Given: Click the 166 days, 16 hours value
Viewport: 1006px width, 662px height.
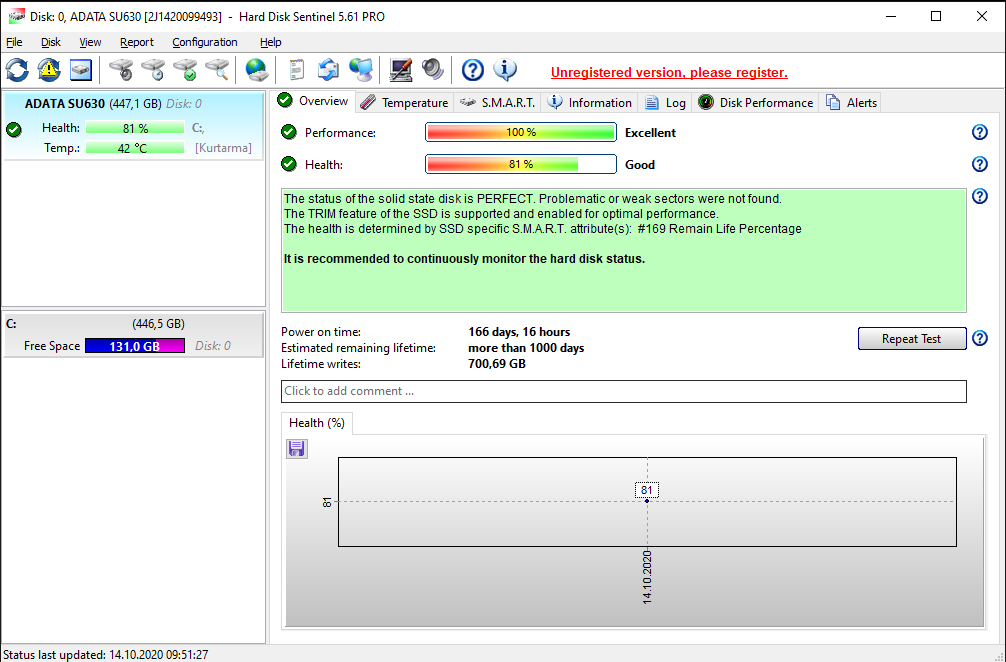Looking at the screenshot, I should click(519, 332).
